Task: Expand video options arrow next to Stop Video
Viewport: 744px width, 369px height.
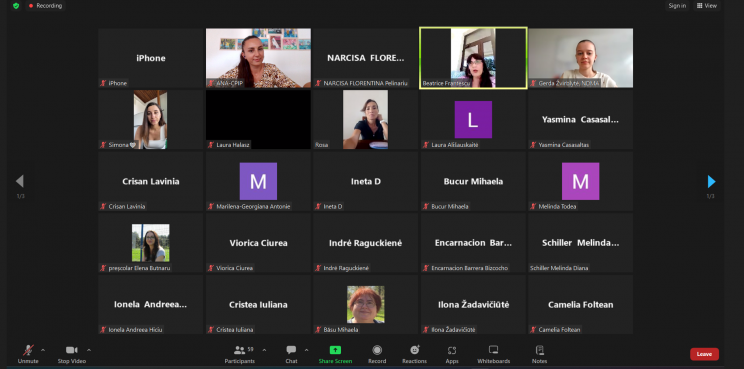Action: pyautogui.click(x=89, y=350)
